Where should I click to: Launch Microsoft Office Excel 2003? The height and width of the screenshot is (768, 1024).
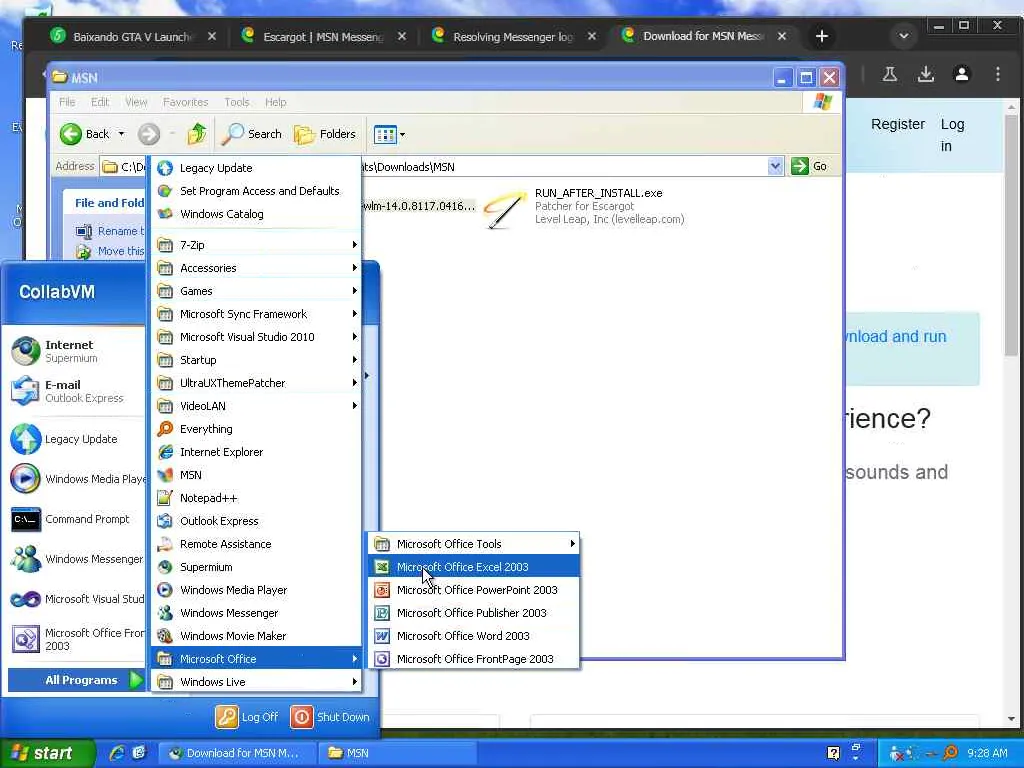tap(473, 567)
